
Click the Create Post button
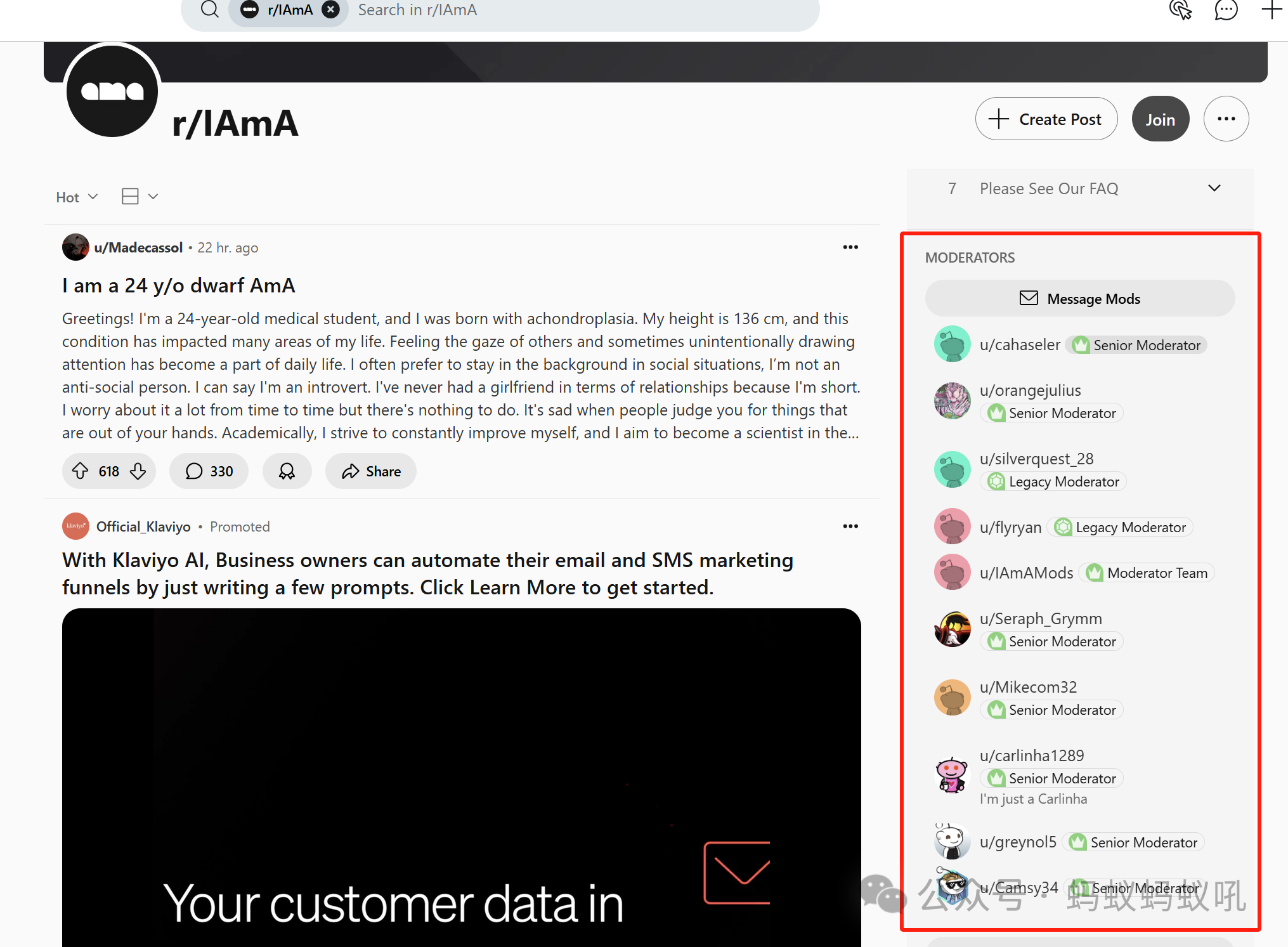1046,119
